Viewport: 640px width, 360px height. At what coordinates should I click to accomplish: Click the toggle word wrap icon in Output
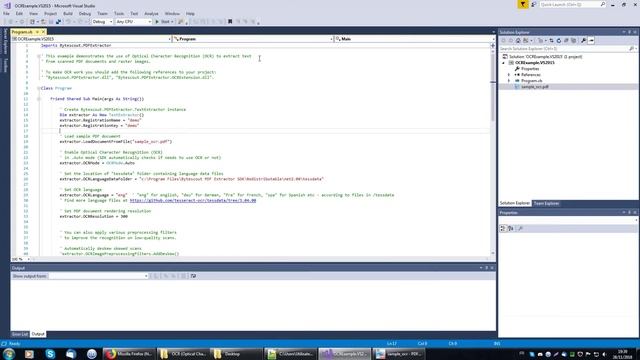tap(193, 276)
